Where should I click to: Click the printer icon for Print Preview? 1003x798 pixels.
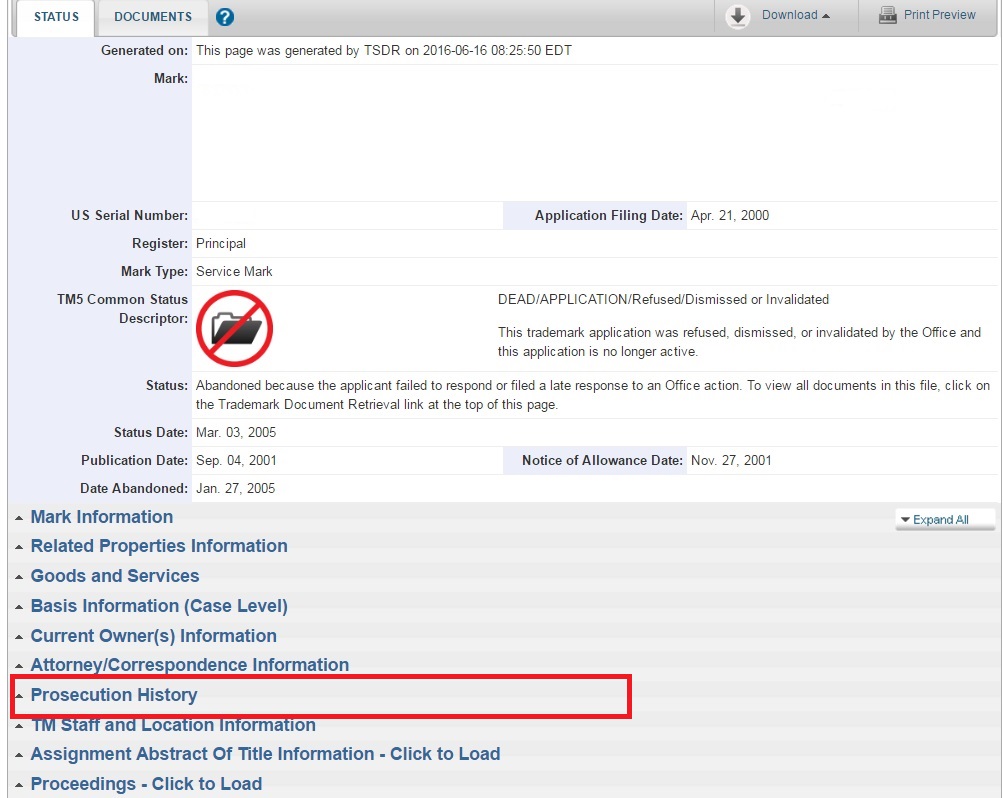(x=887, y=15)
